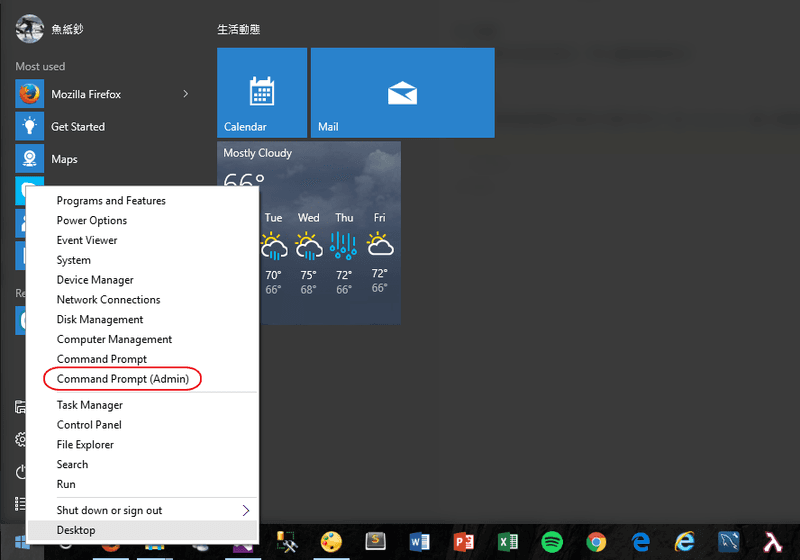Open Control Panel
Screen dimensions: 800x560
pyautogui.click(x=89, y=425)
